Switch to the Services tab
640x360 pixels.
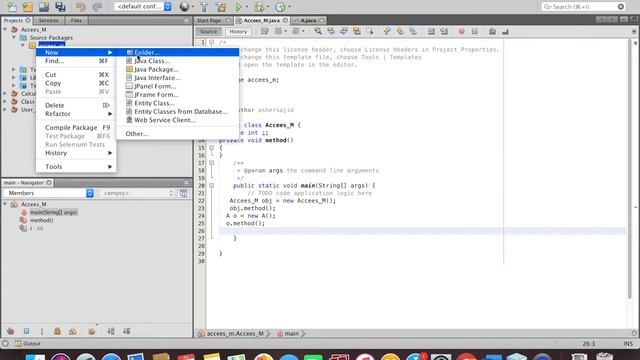(x=49, y=20)
